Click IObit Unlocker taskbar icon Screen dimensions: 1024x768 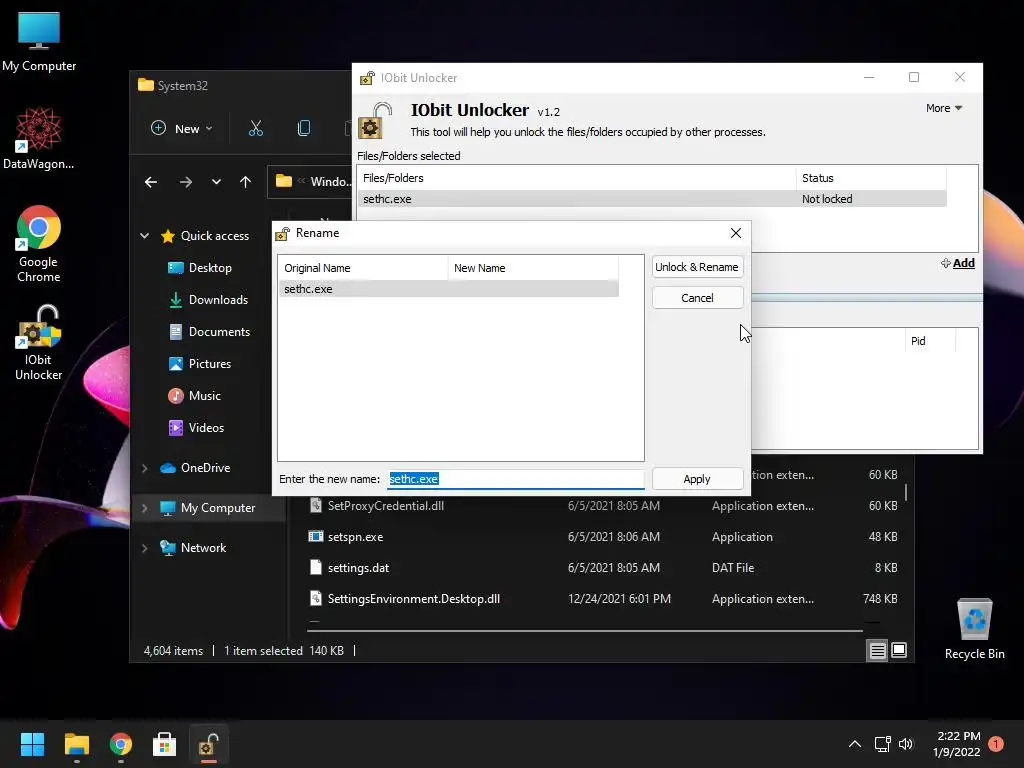tap(208, 744)
